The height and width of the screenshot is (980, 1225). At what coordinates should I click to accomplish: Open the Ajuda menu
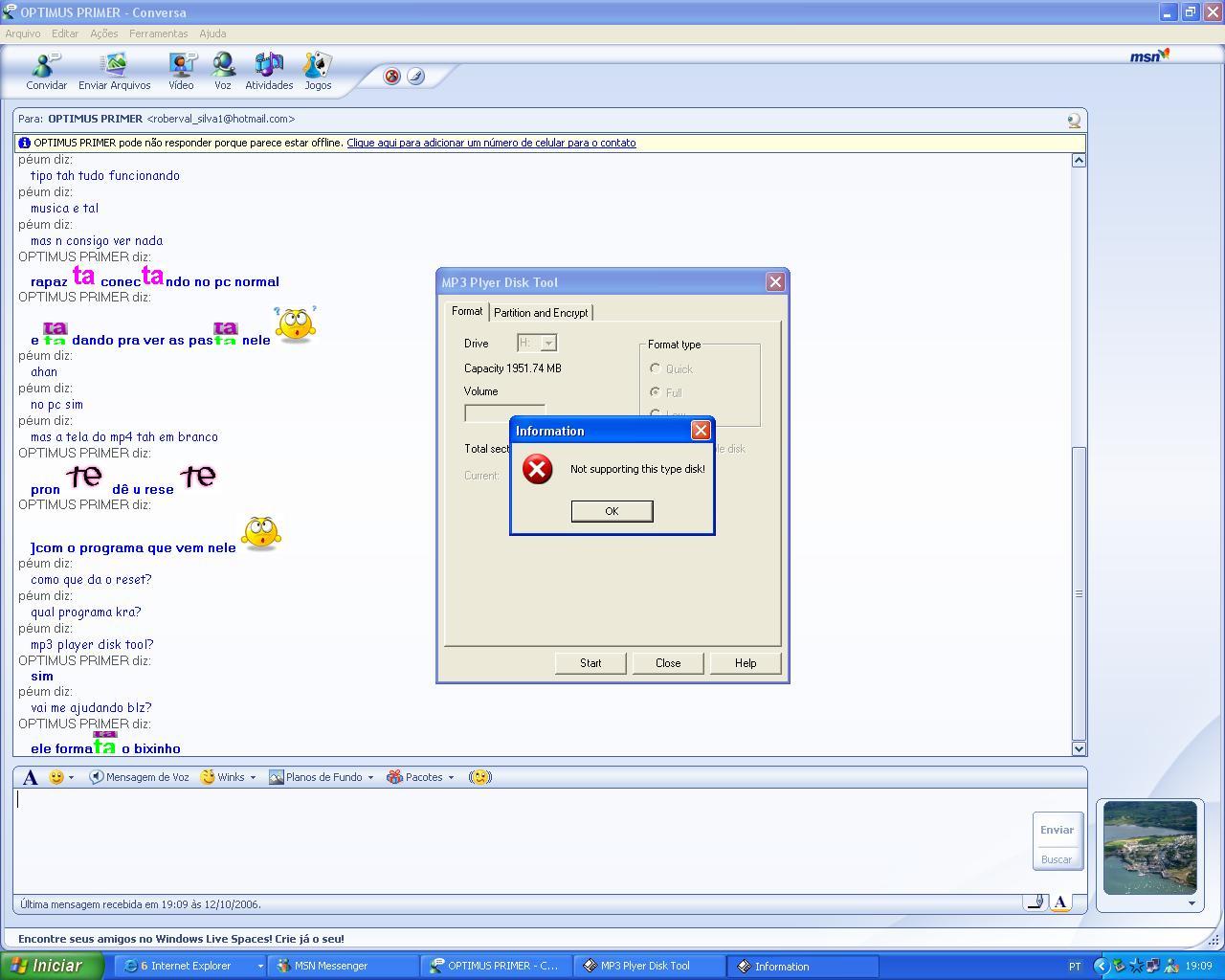pos(212,33)
